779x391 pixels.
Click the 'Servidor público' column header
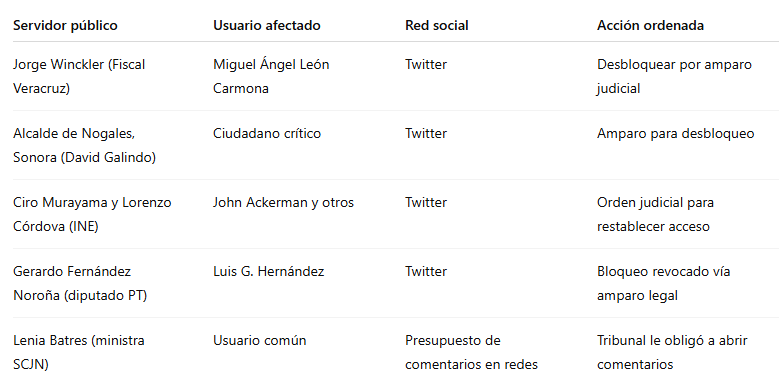point(65,25)
